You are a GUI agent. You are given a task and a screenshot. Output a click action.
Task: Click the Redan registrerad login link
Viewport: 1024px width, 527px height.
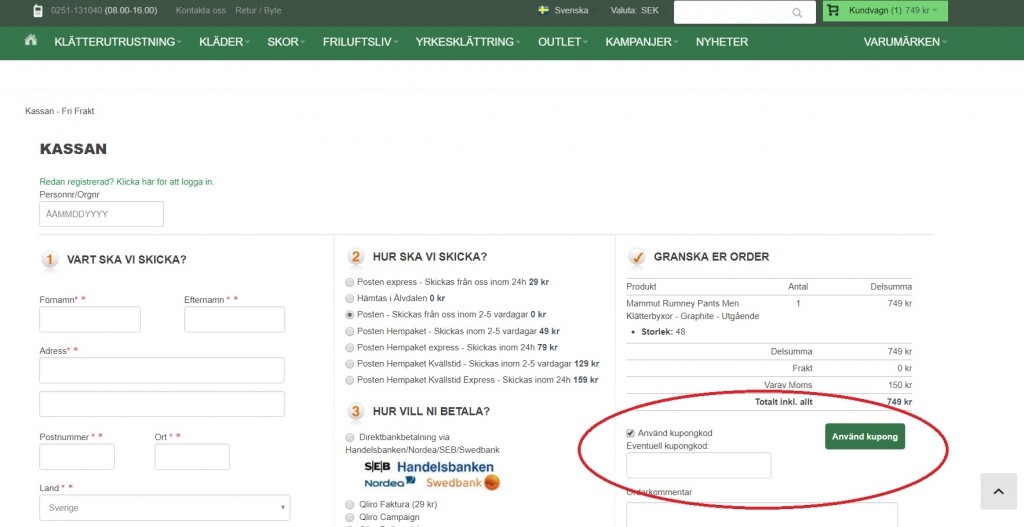[x=127, y=182]
